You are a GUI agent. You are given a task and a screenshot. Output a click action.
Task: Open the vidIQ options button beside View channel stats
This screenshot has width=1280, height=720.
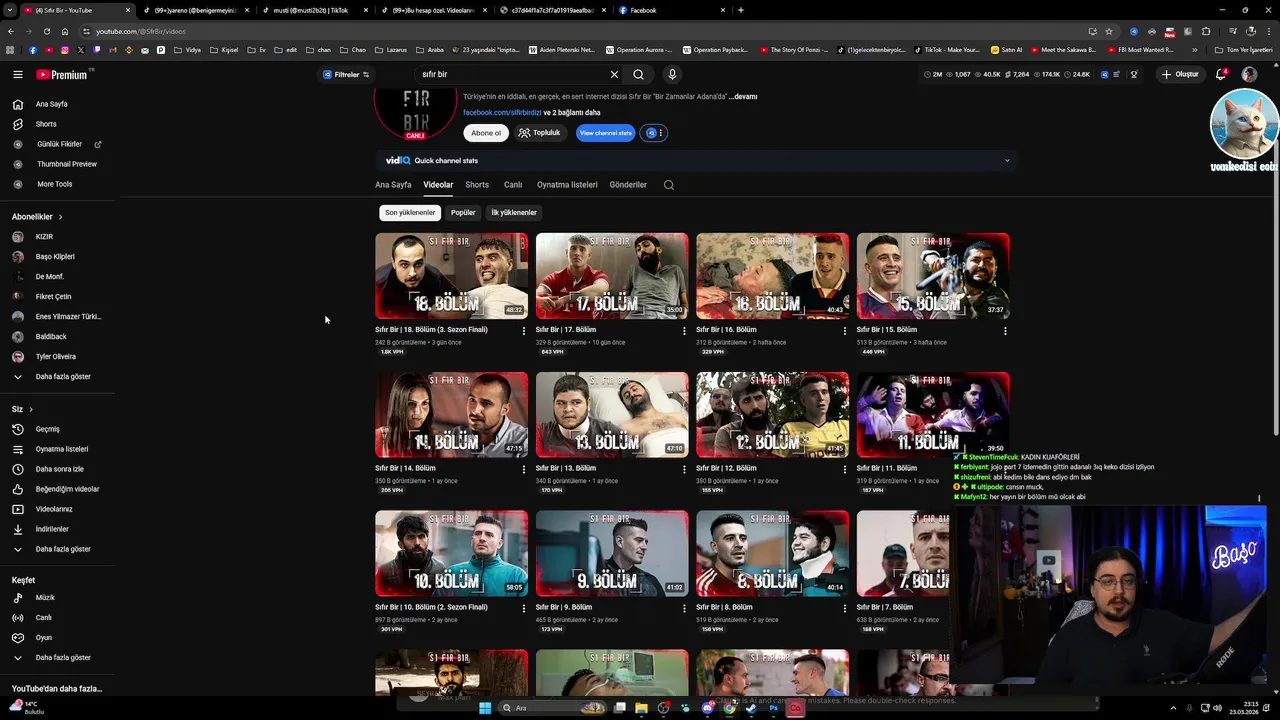click(x=653, y=133)
